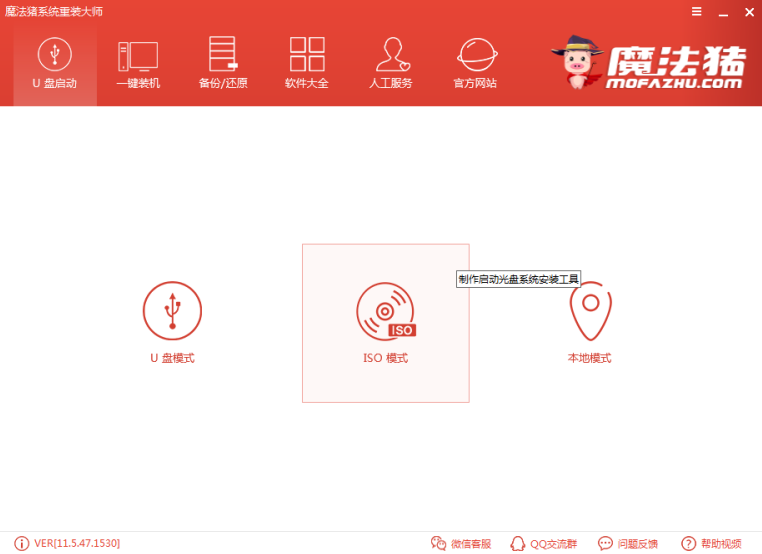Visit 官方网站 from top toolbar
762x554 pixels.
(475, 63)
